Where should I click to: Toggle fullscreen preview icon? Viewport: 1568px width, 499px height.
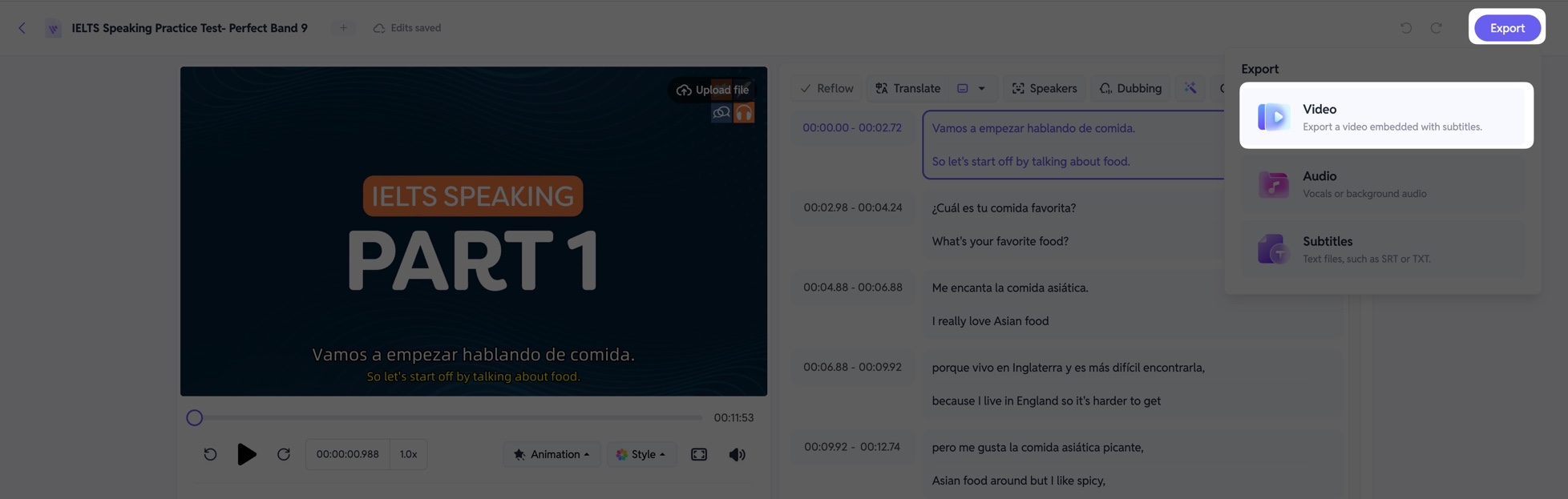pyautogui.click(x=699, y=454)
